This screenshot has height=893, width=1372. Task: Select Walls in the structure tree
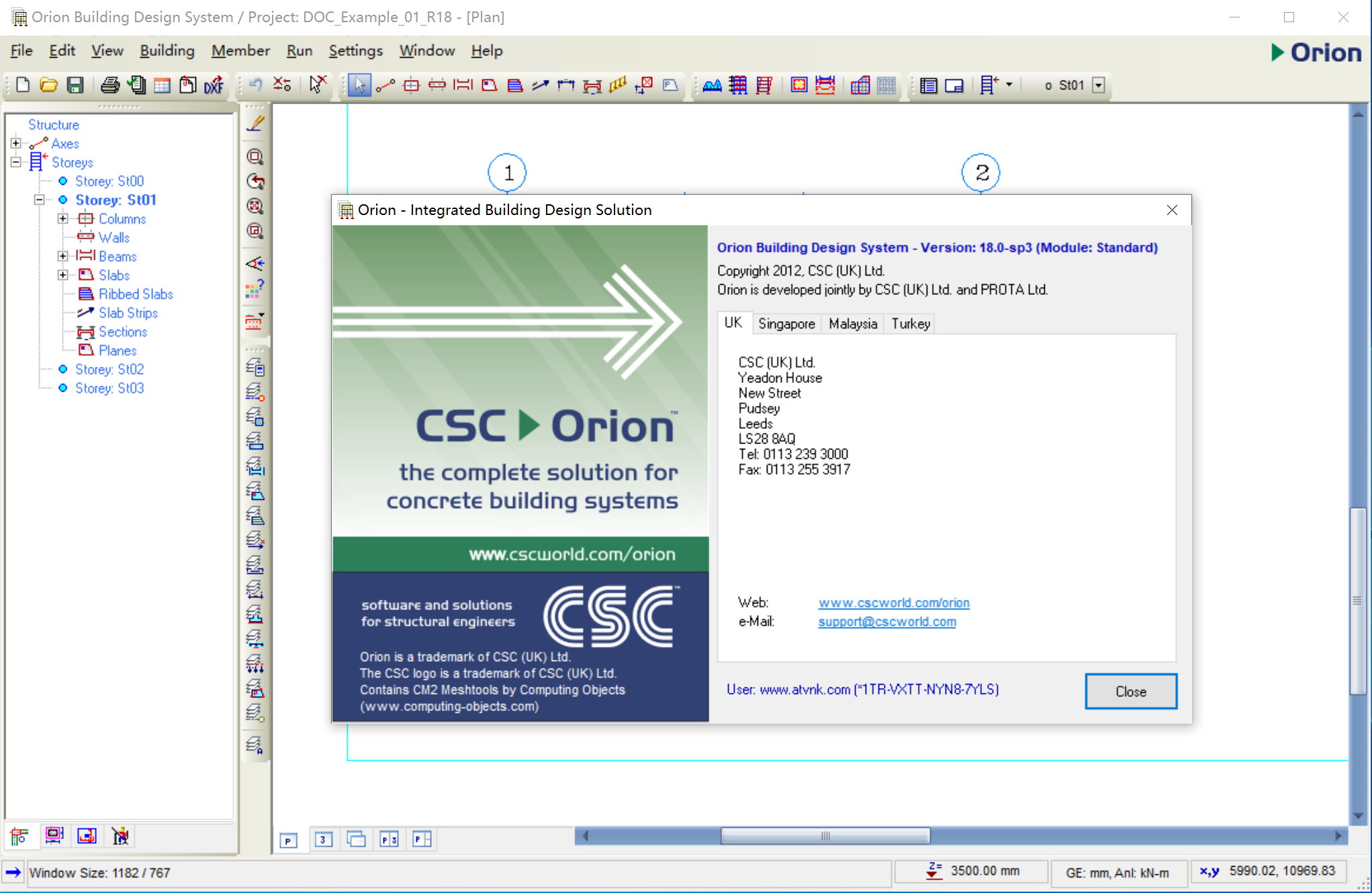pos(114,237)
